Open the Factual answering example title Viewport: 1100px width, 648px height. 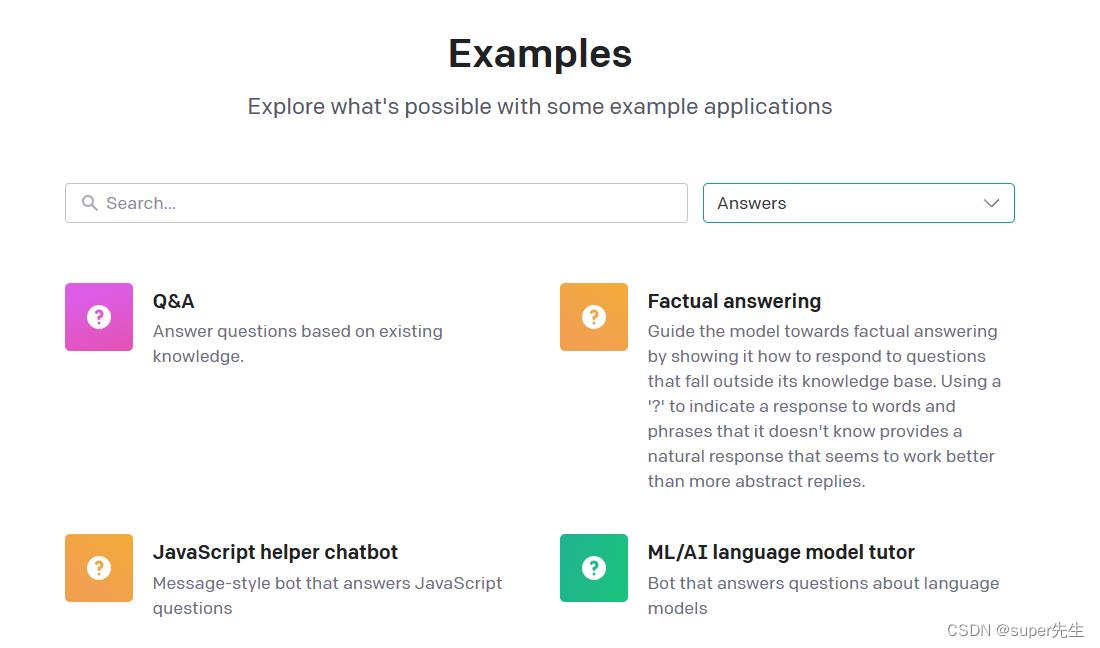coord(734,302)
